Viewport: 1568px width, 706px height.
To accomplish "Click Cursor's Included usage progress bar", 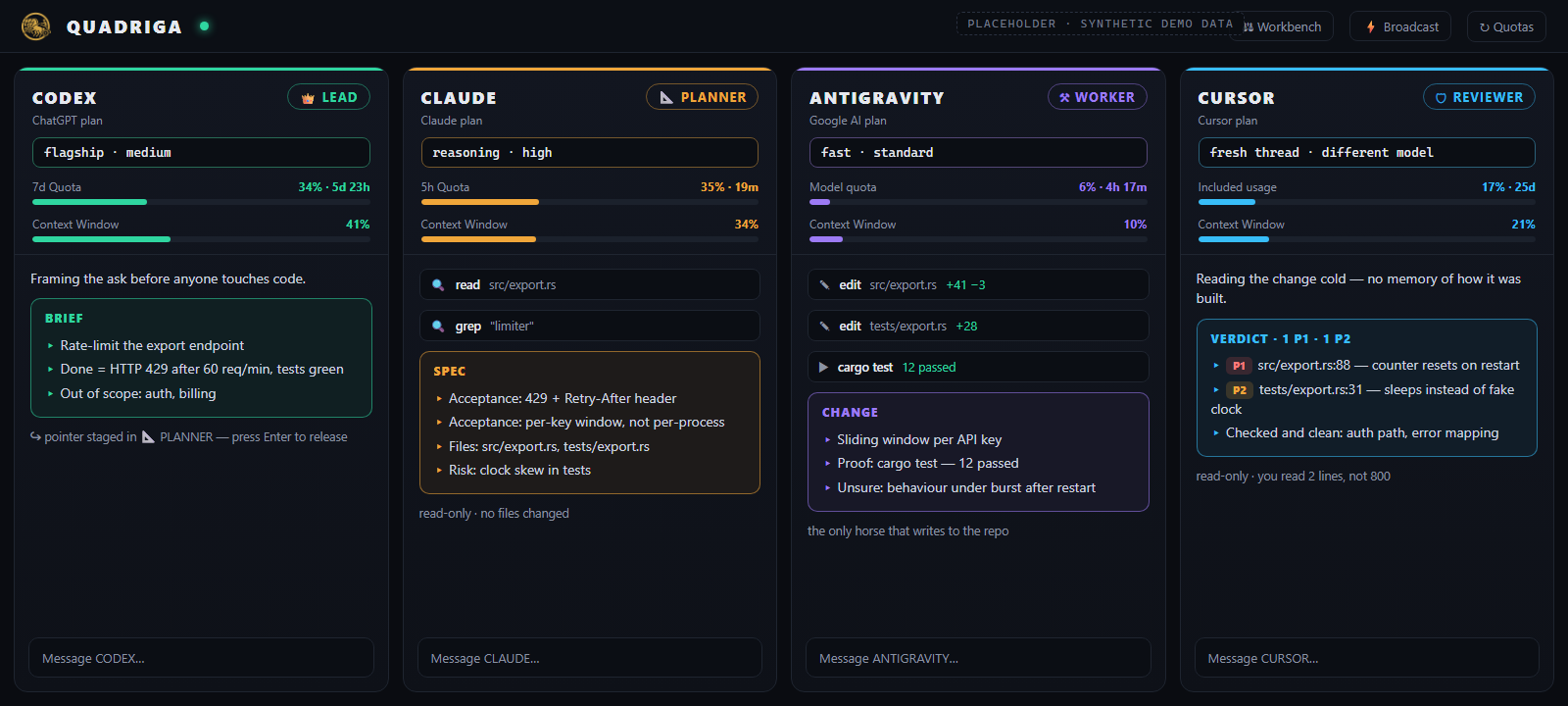I will click(x=1367, y=202).
